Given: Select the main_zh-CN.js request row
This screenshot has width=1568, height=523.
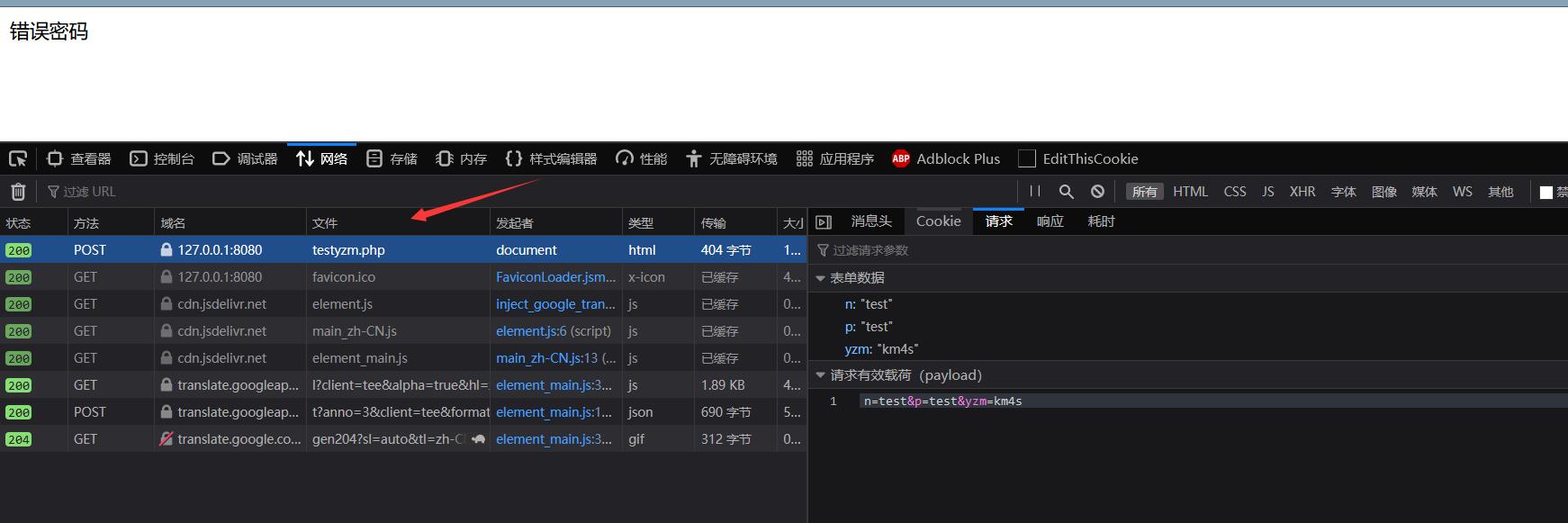Looking at the screenshot, I should pyautogui.click(x=403, y=331).
